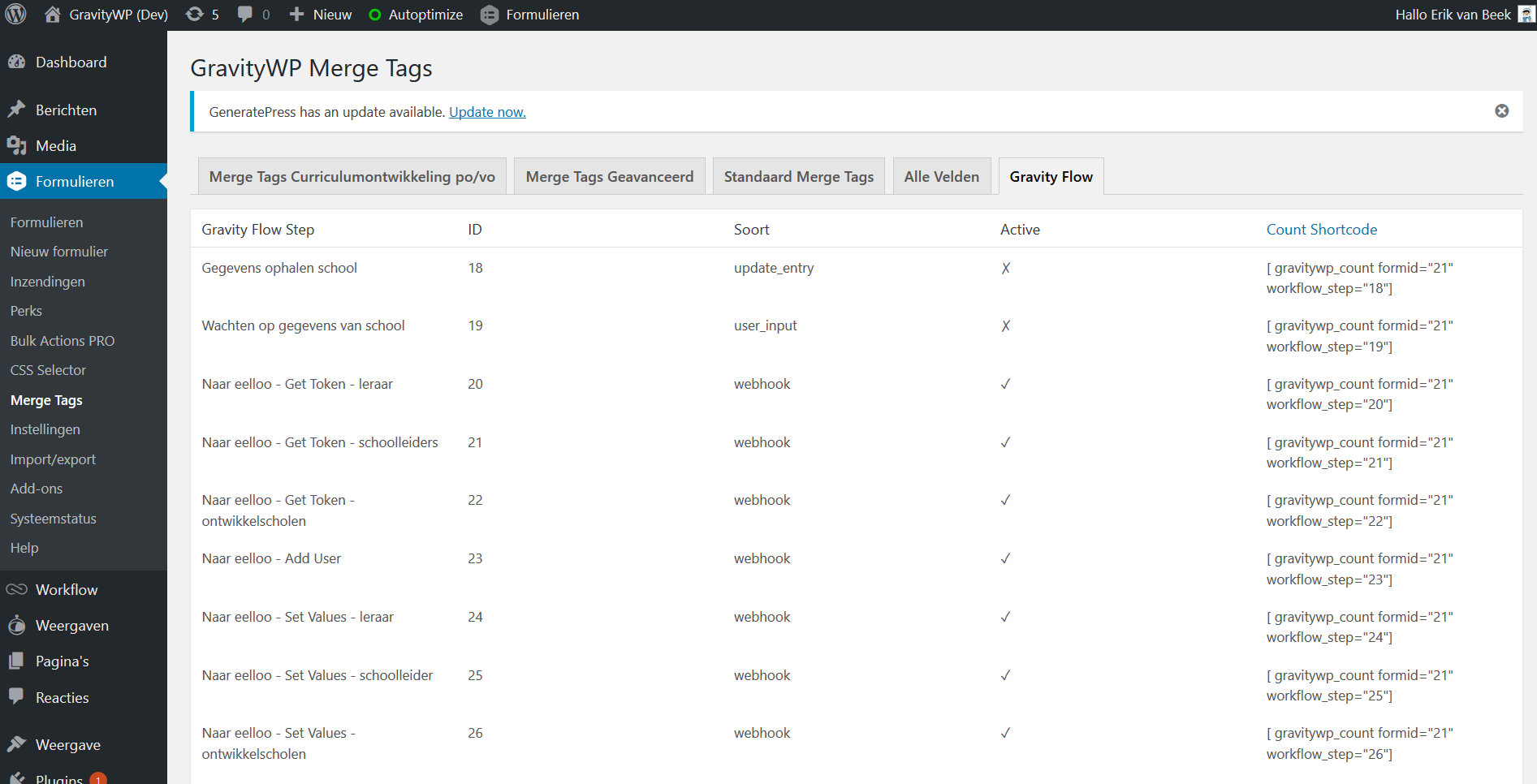The width and height of the screenshot is (1537, 784).
Task: Click the Update now link
Action: click(487, 112)
